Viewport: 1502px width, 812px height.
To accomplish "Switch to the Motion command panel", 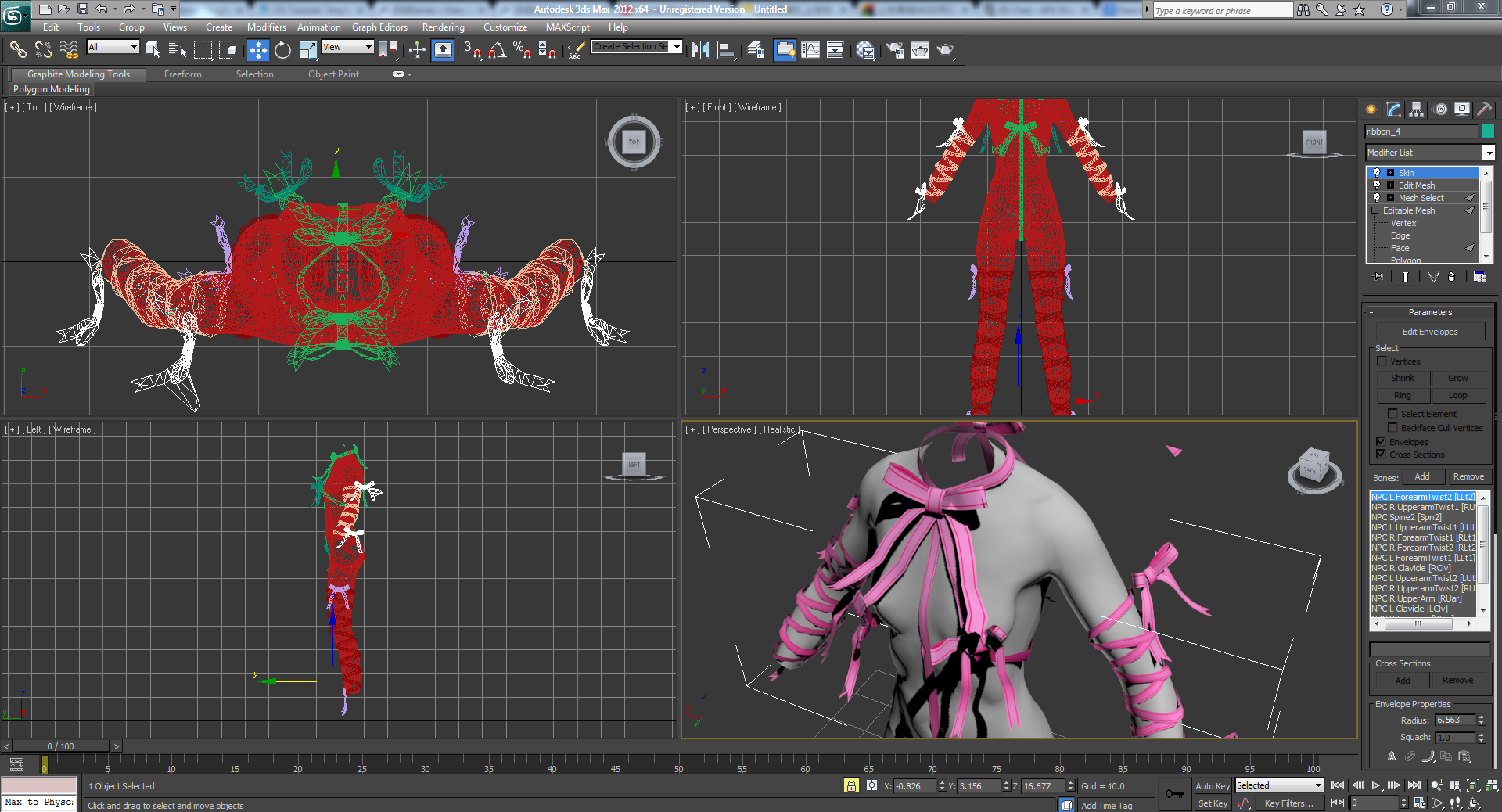I will pos(1440,110).
